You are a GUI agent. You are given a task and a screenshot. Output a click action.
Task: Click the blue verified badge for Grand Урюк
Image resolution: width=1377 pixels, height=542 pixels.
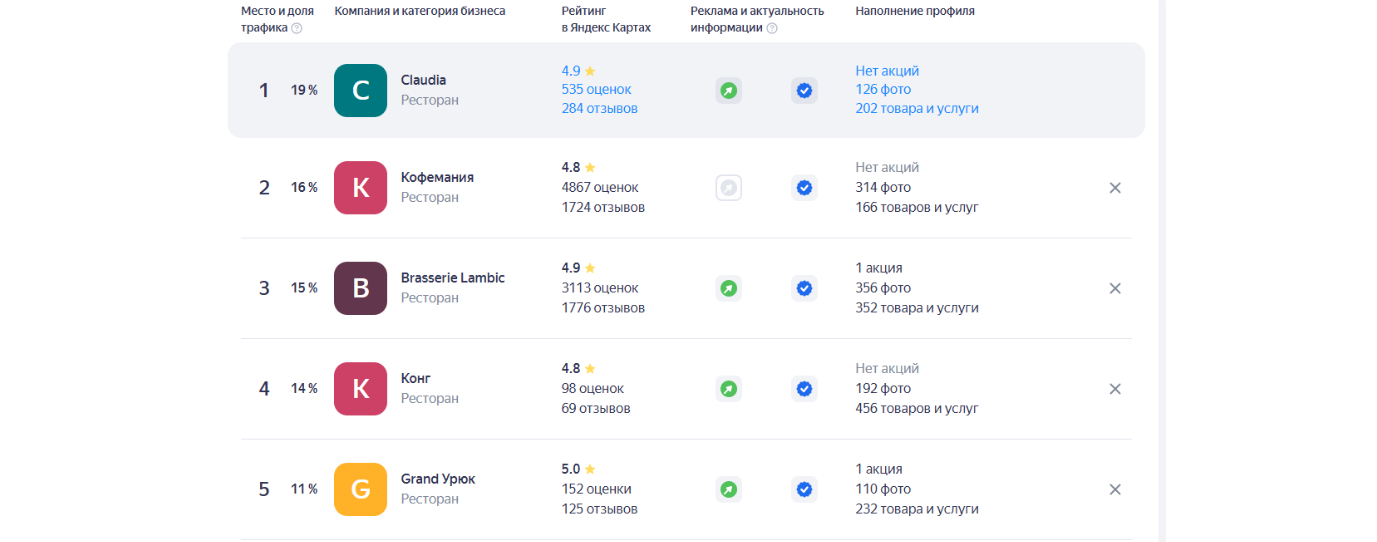804,490
